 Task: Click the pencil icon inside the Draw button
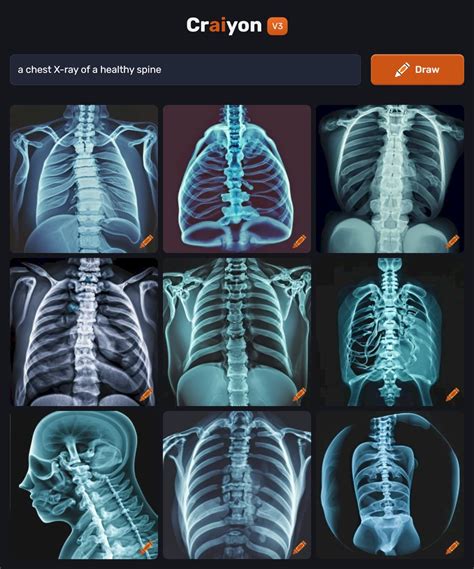tap(402, 70)
